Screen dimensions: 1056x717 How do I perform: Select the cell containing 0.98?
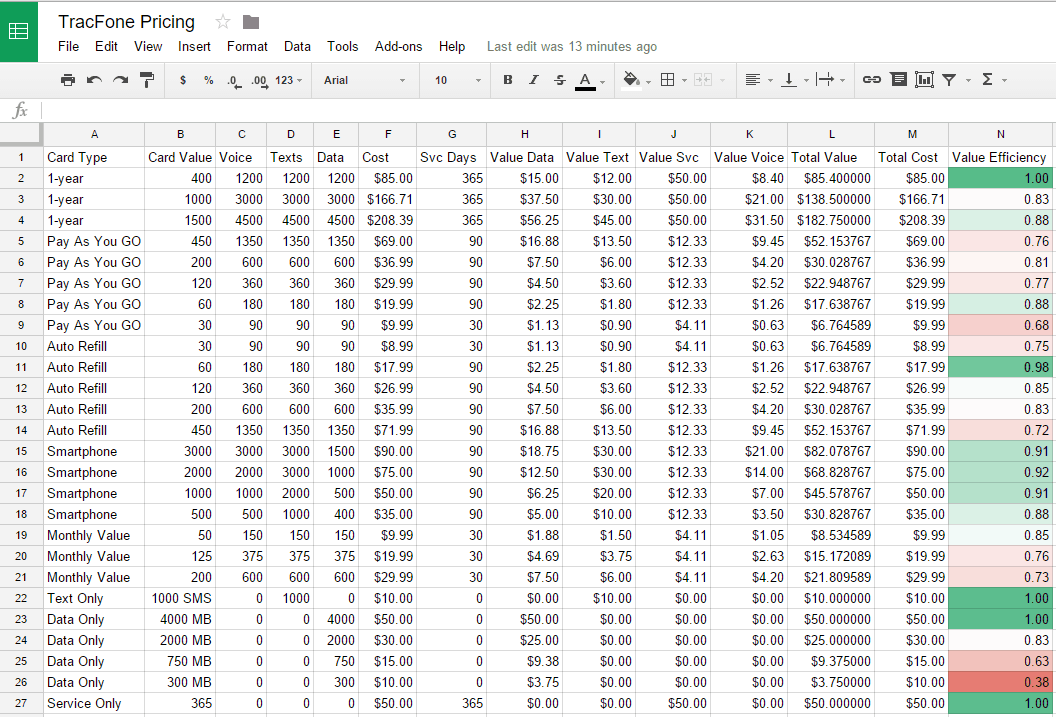click(x=1000, y=367)
